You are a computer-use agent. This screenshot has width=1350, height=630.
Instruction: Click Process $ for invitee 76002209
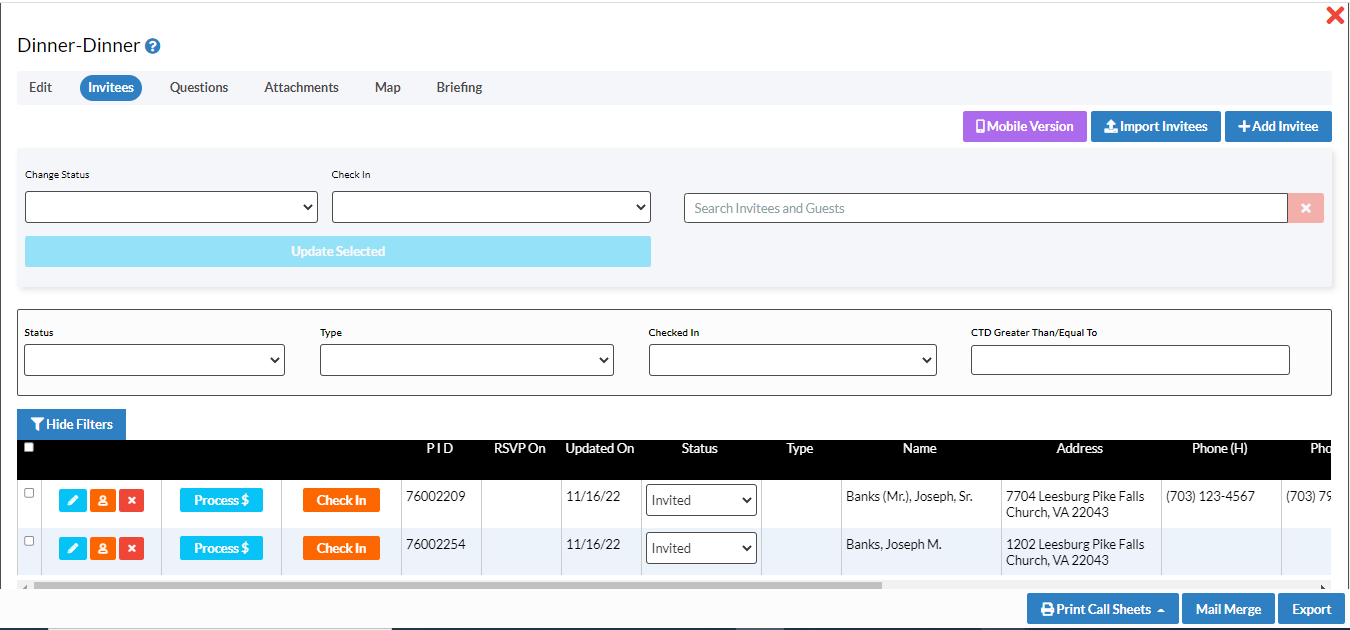pos(221,500)
